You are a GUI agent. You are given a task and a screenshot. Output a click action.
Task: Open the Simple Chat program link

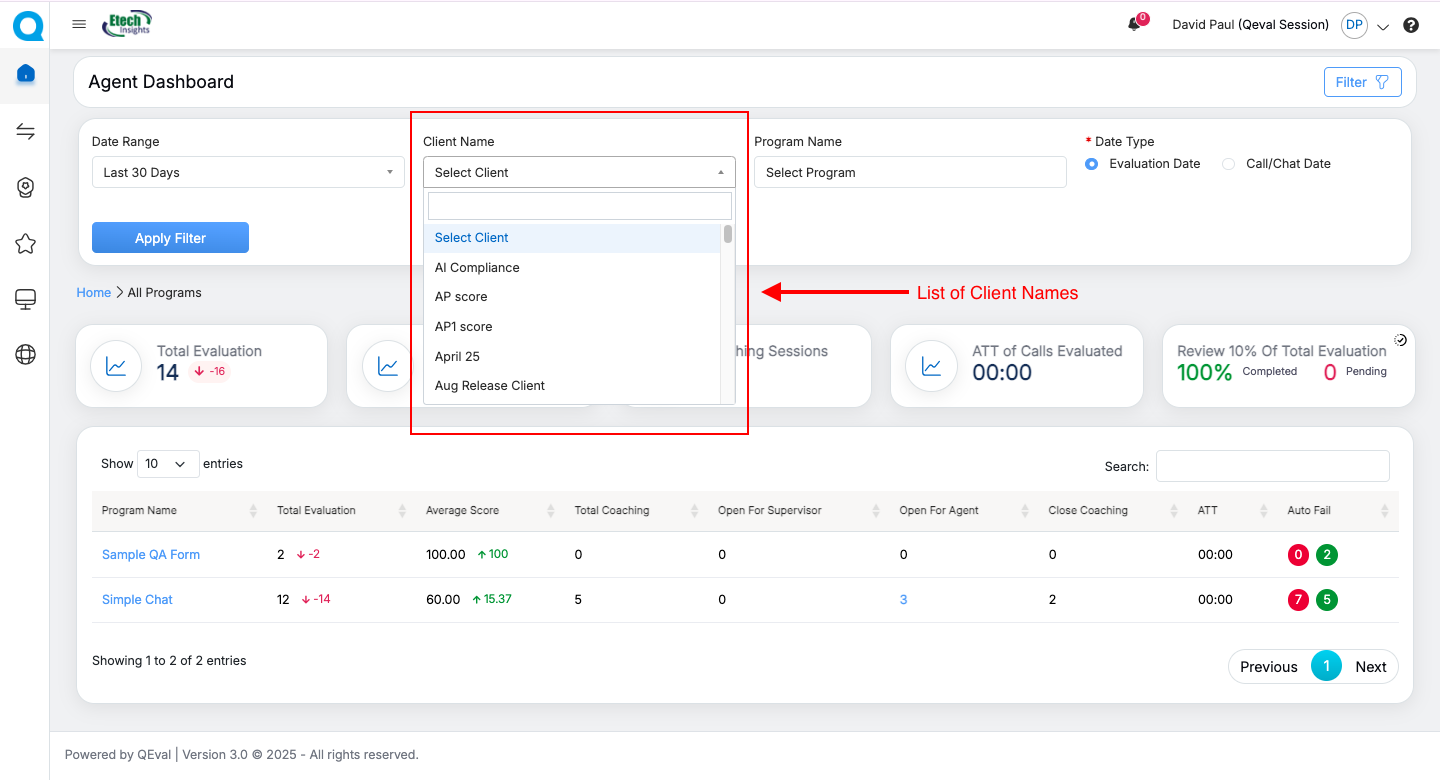coord(137,600)
